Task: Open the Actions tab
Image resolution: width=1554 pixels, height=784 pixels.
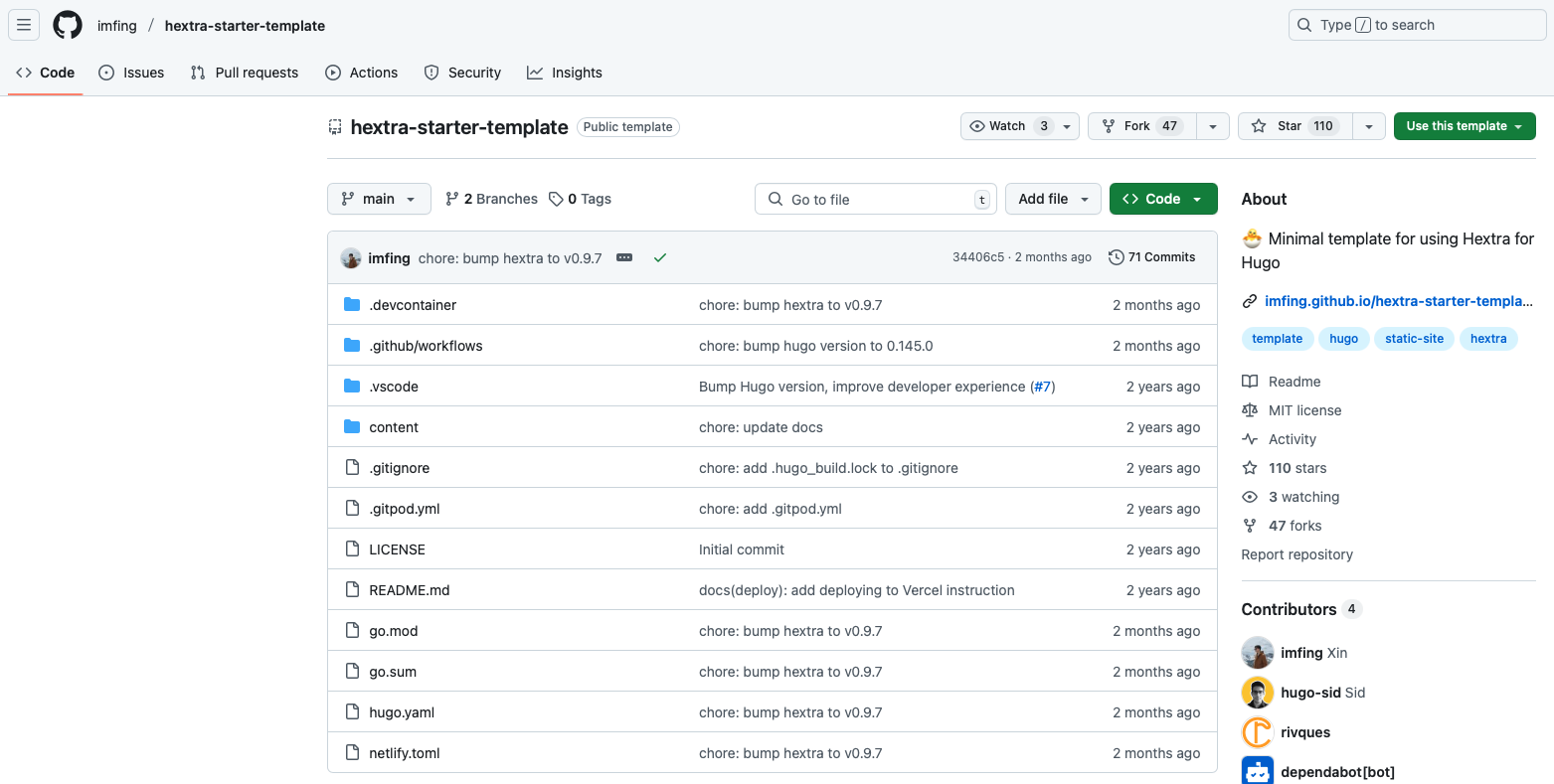Action: click(x=362, y=73)
